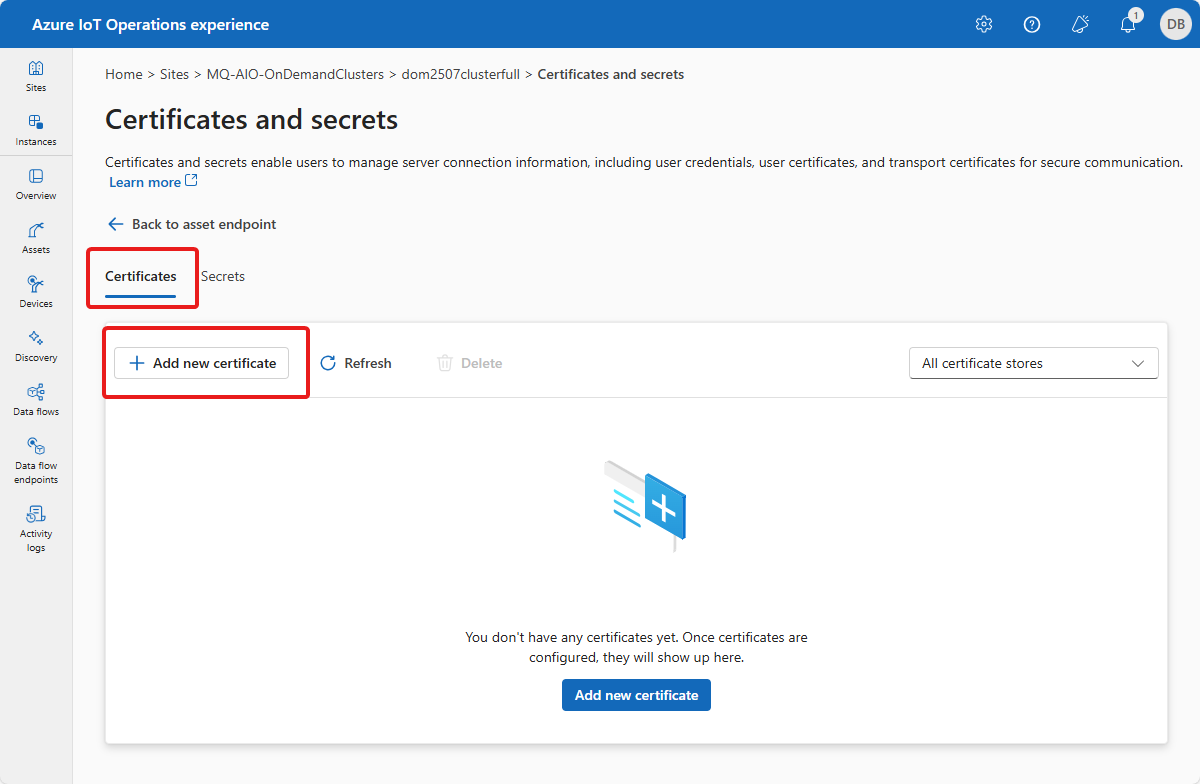Navigate to Data flow endpoints
The image size is (1200, 784).
(36, 460)
